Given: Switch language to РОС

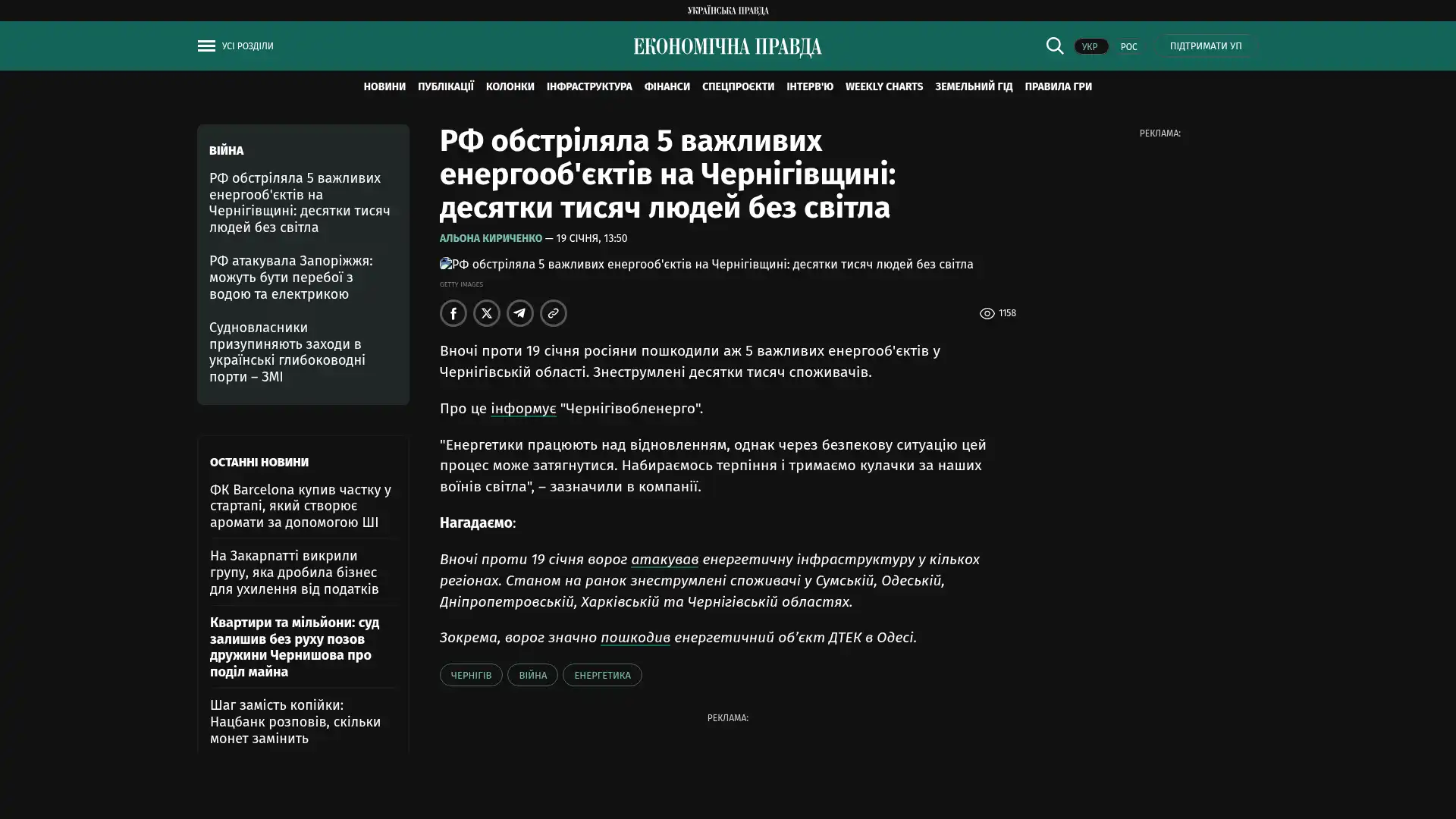Looking at the screenshot, I should click(1128, 47).
